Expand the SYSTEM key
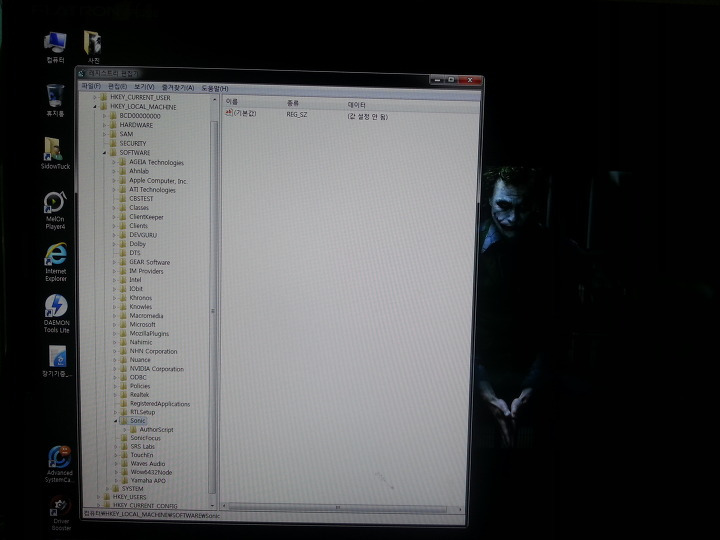This screenshot has width=720, height=540. tap(107, 489)
